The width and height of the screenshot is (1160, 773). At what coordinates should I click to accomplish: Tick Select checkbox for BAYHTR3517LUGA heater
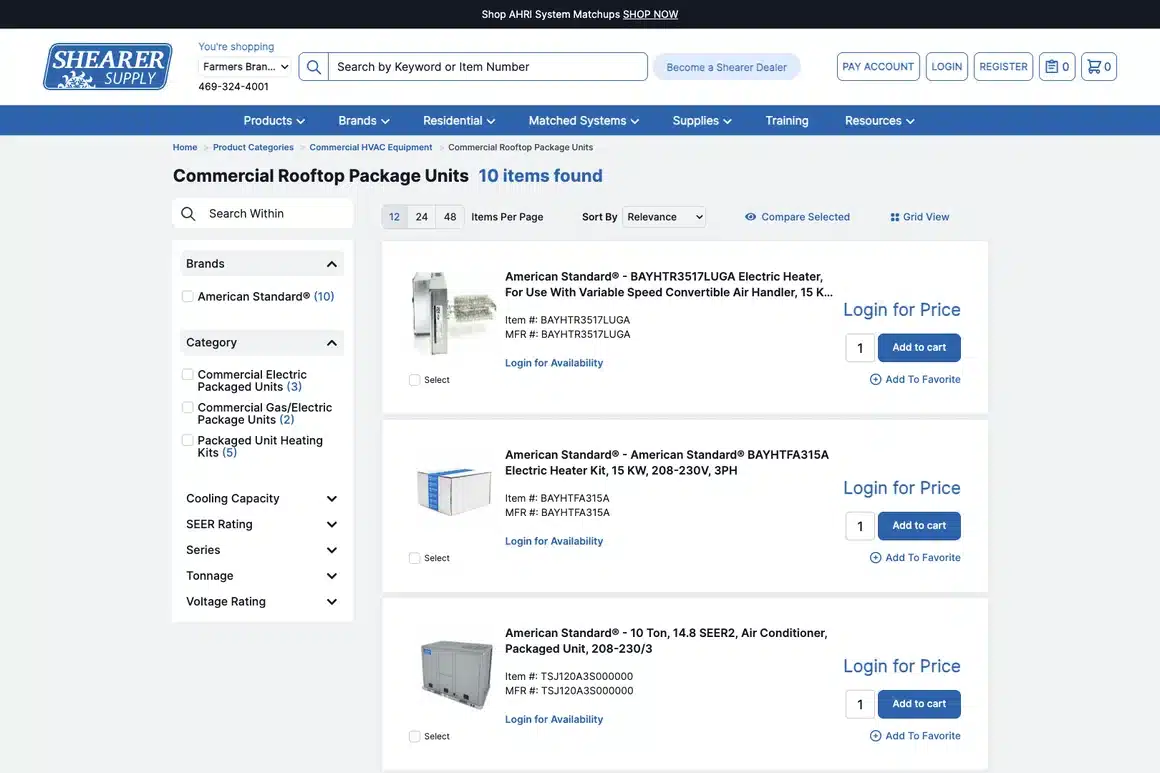(x=414, y=380)
